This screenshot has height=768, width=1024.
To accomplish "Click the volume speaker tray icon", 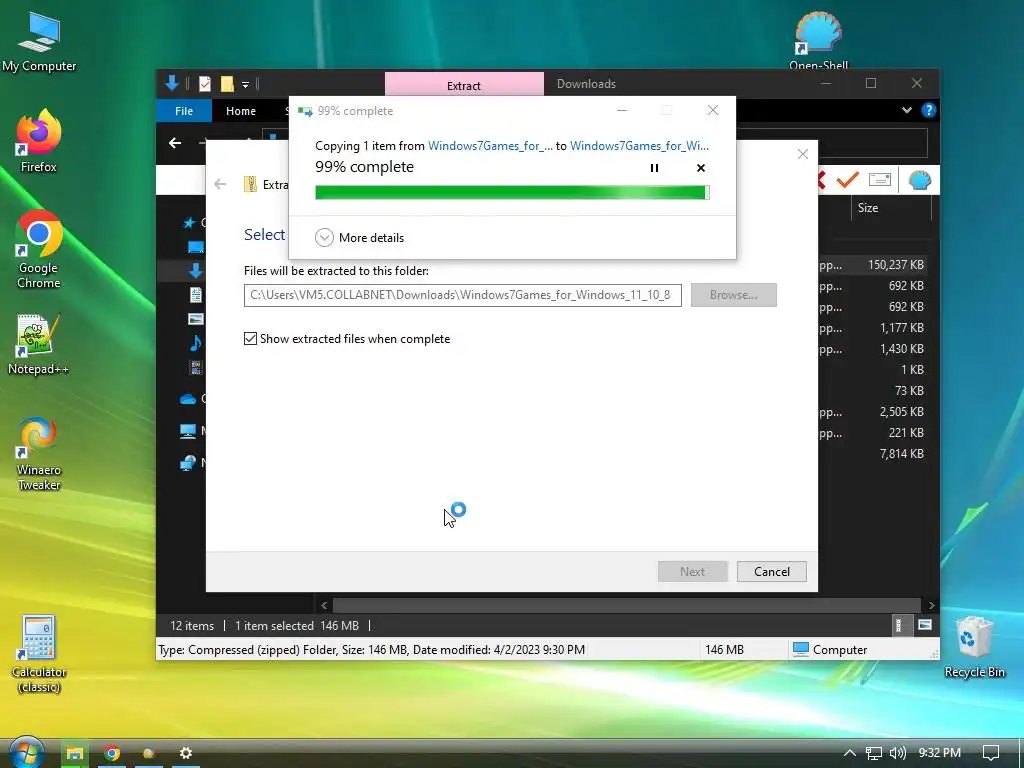I will coord(897,753).
